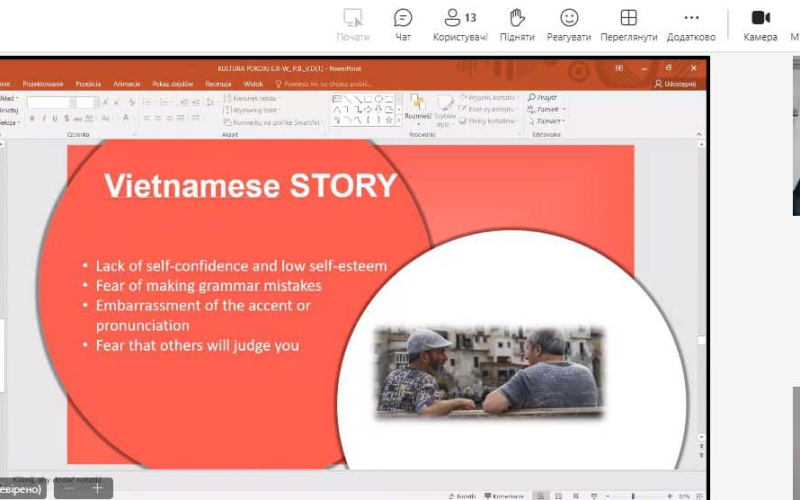The image size is (800, 500).
Task: Click the two men photo on slide
Action: coord(490,372)
